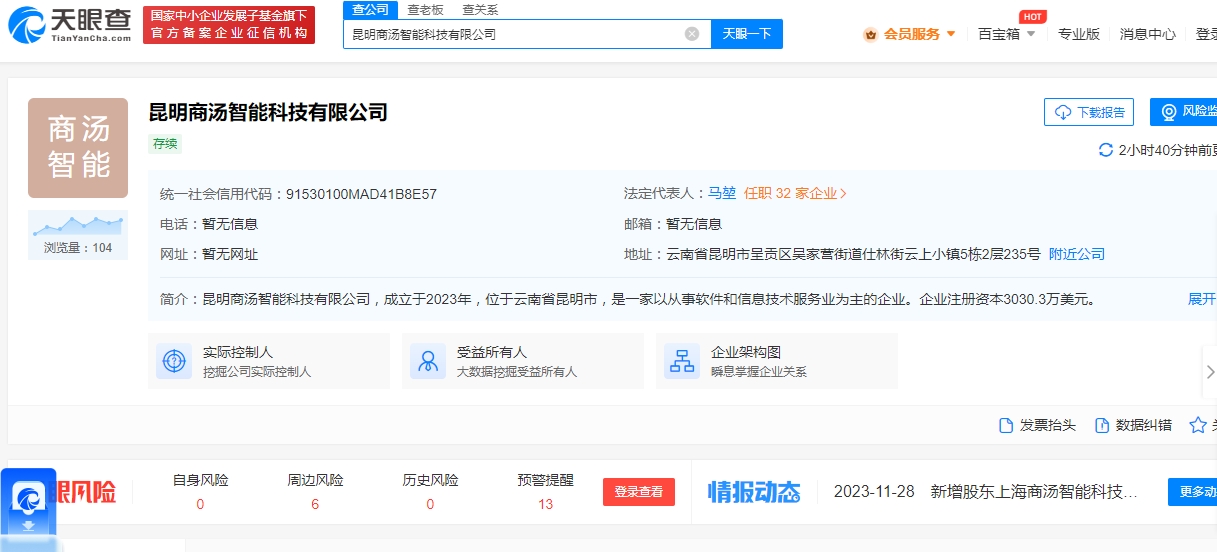Click the 天眼风险 heading
1217x552 pixels.
[x=84, y=492]
